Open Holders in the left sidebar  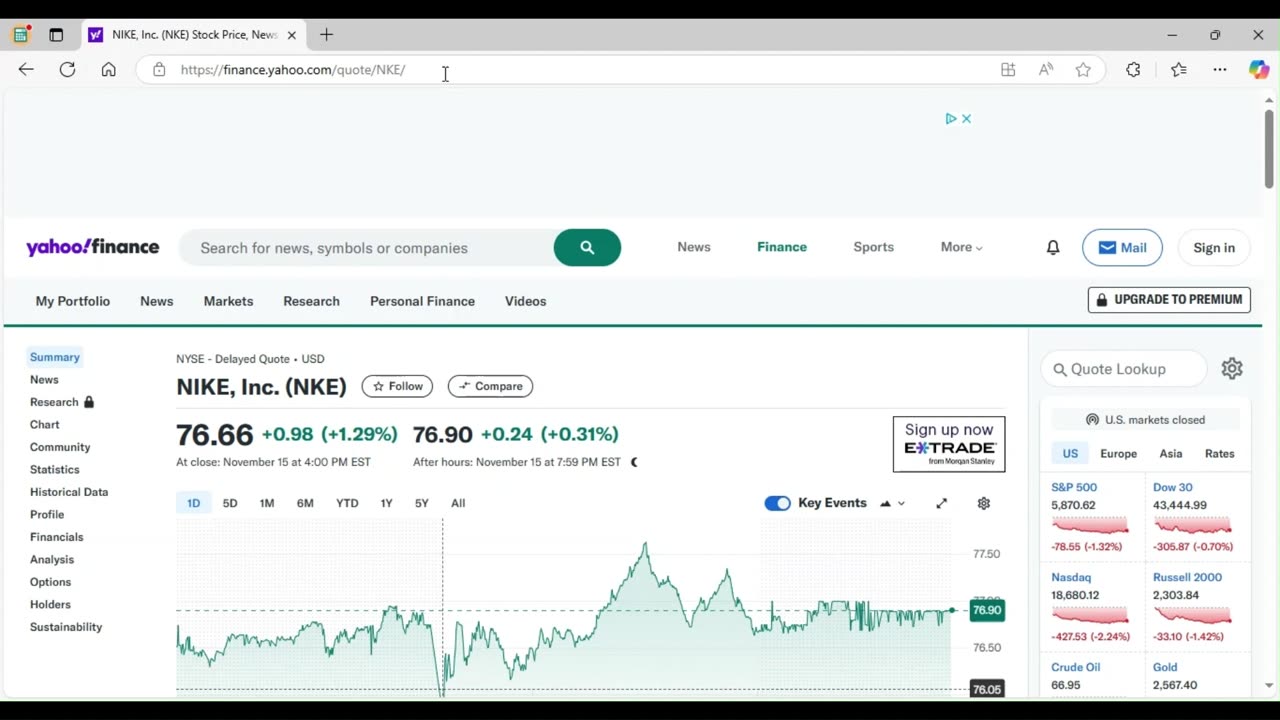click(50, 605)
